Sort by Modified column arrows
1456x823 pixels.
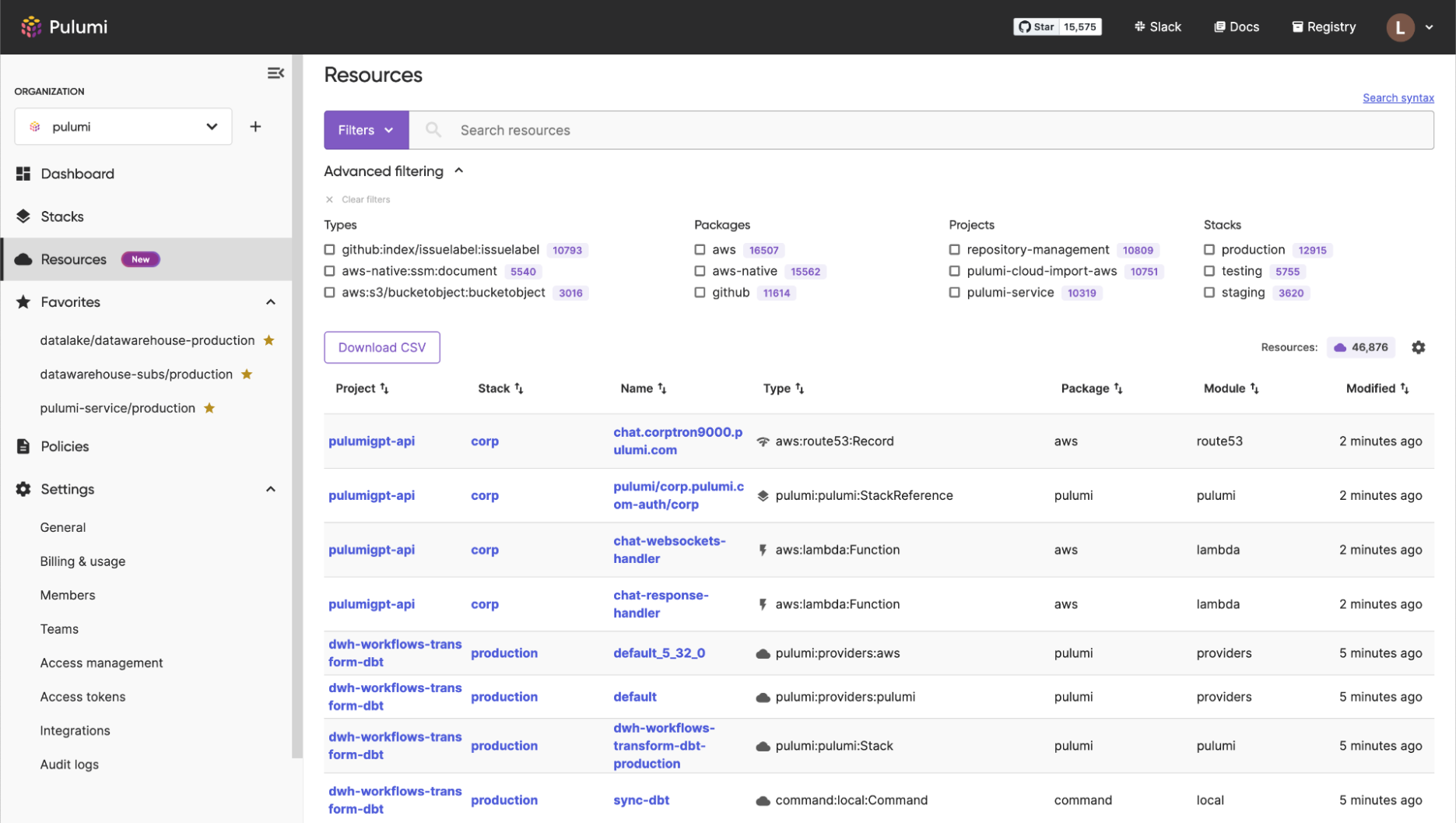pyautogui.click(x=1405, y=389)
